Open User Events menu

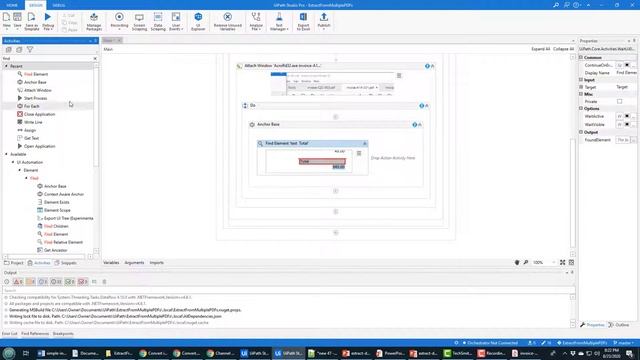pos(176,21)
